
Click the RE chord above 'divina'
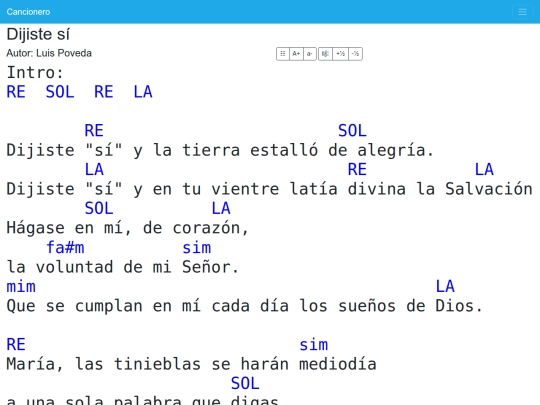(x=357, y=169)
